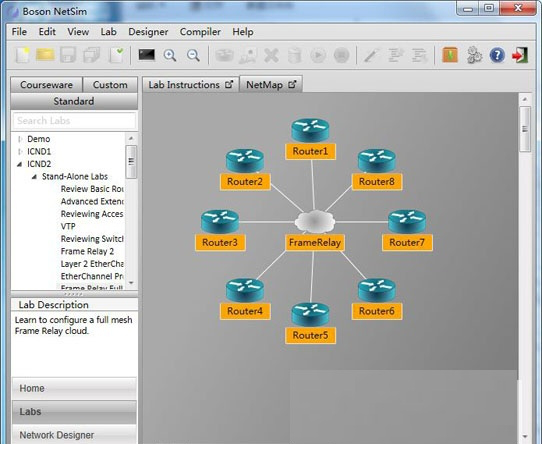
Task: Select the EtherChannel Pr lab
Action: click(92, 276)
